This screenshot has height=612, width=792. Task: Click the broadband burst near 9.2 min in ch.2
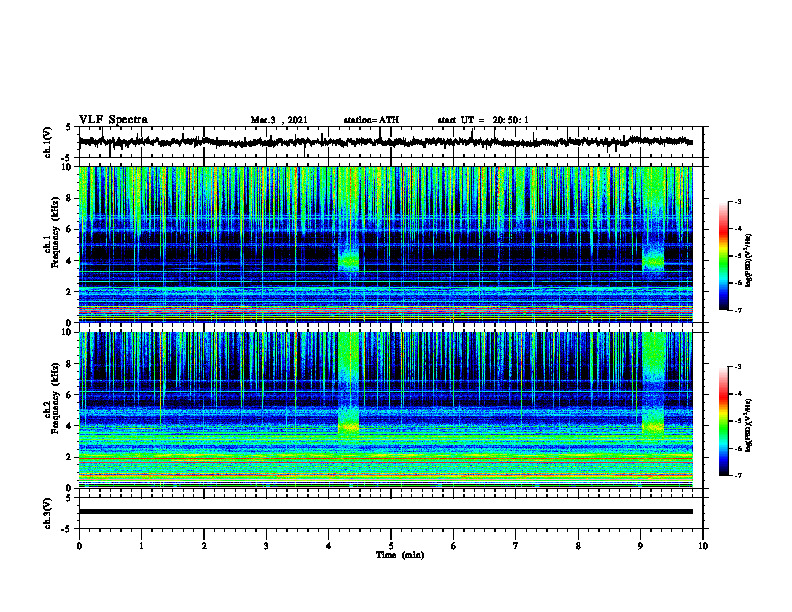click(653, 384)
